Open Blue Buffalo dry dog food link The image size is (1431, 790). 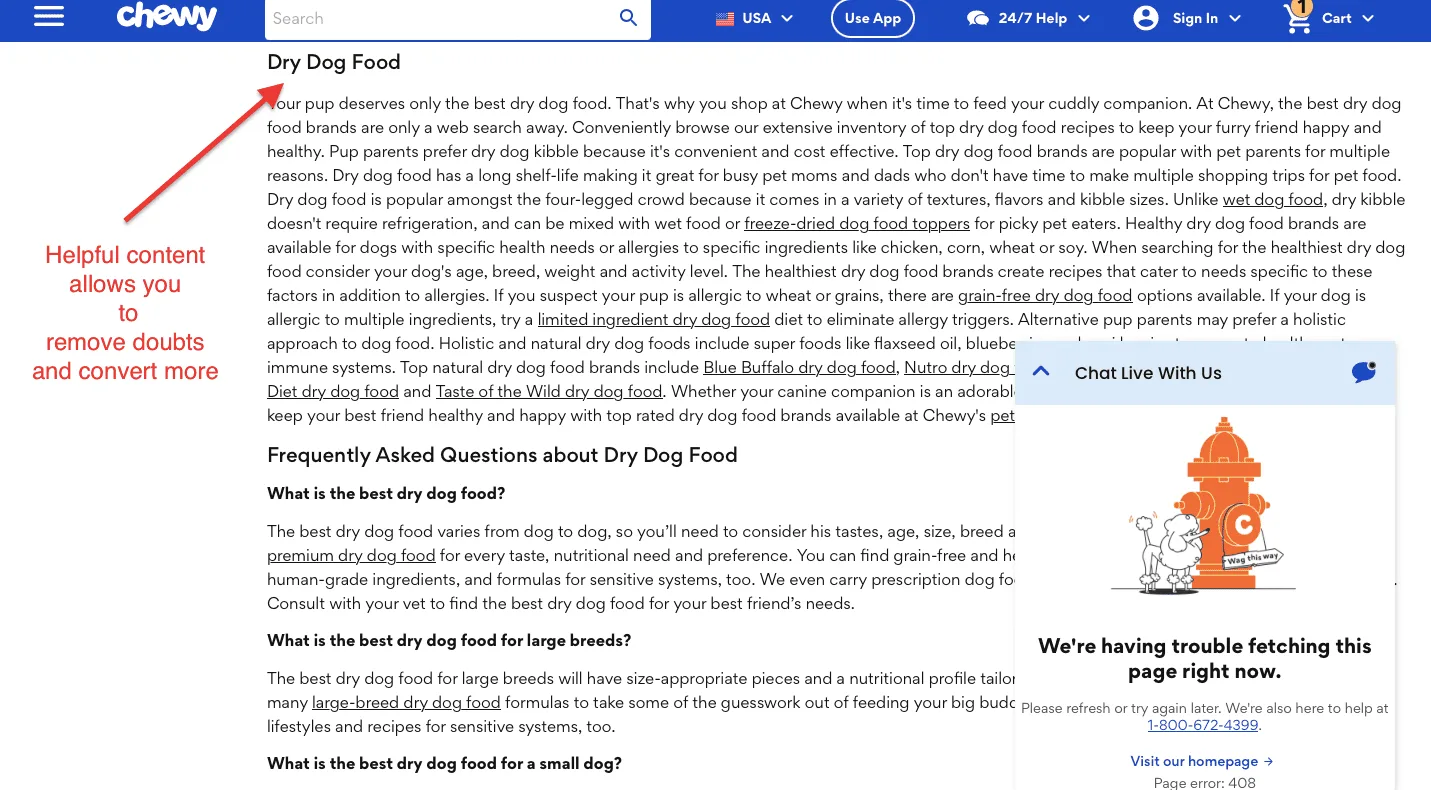[x=800, y=367]
